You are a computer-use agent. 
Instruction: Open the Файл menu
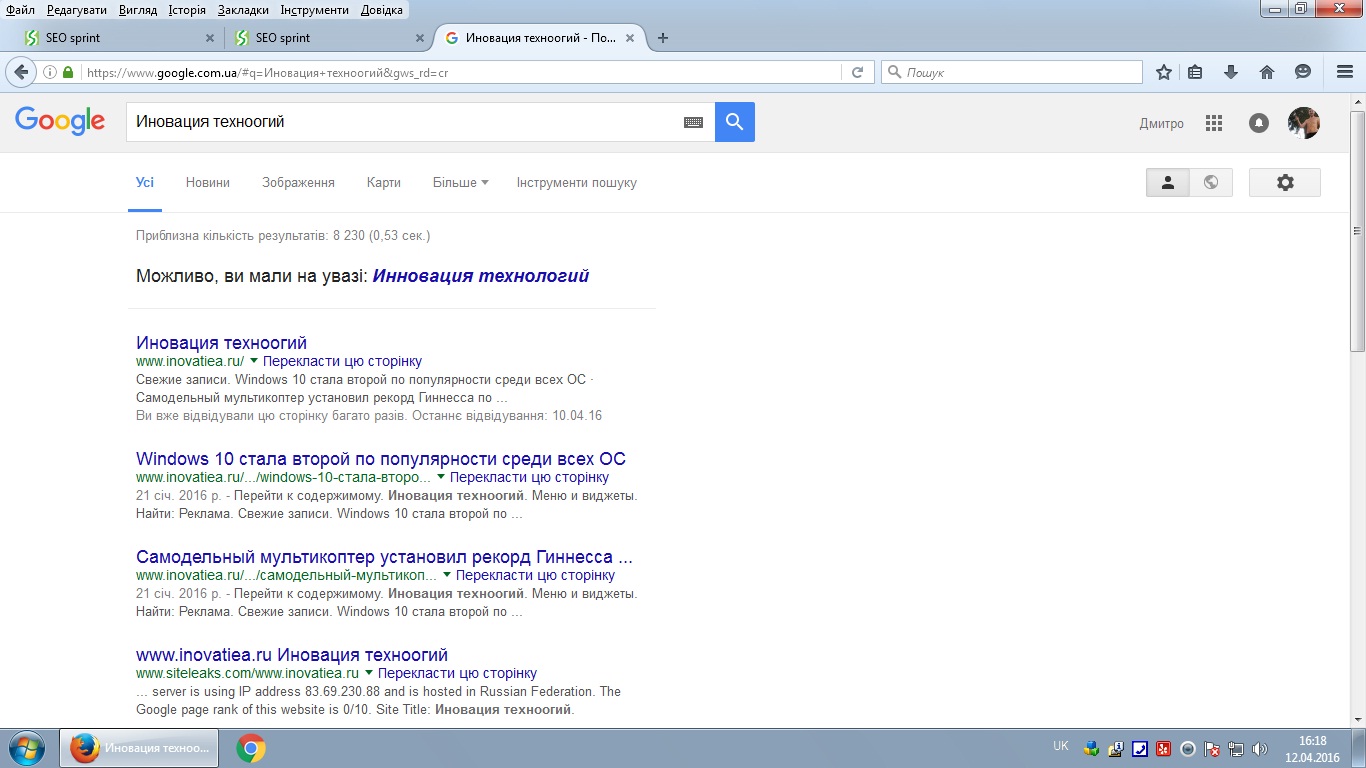20,10
